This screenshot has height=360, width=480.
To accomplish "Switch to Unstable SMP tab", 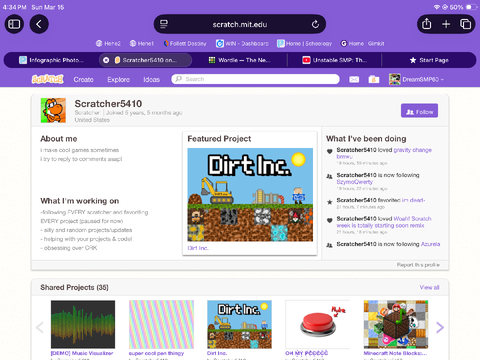I will 334,60.
